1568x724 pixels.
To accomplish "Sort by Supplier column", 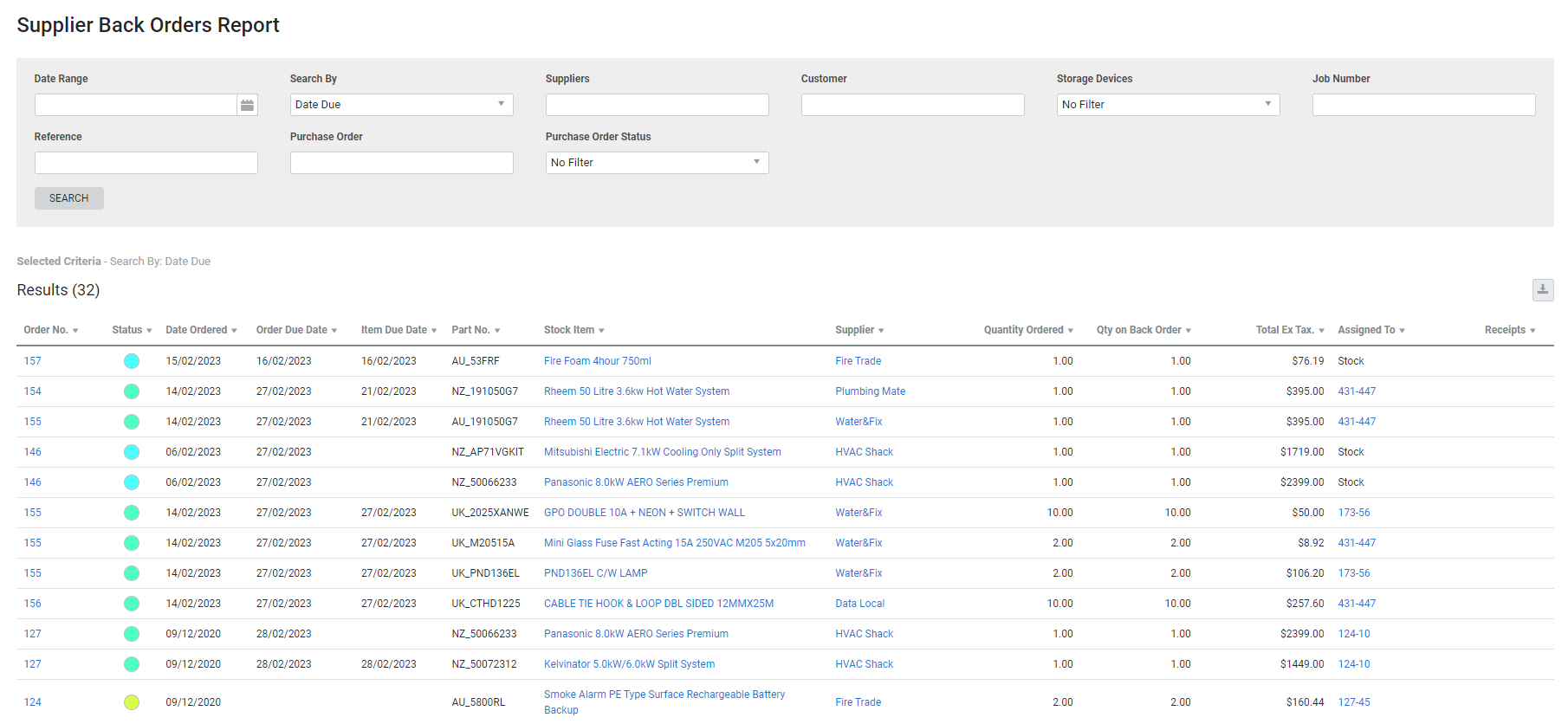I will (x=859, y=330).
